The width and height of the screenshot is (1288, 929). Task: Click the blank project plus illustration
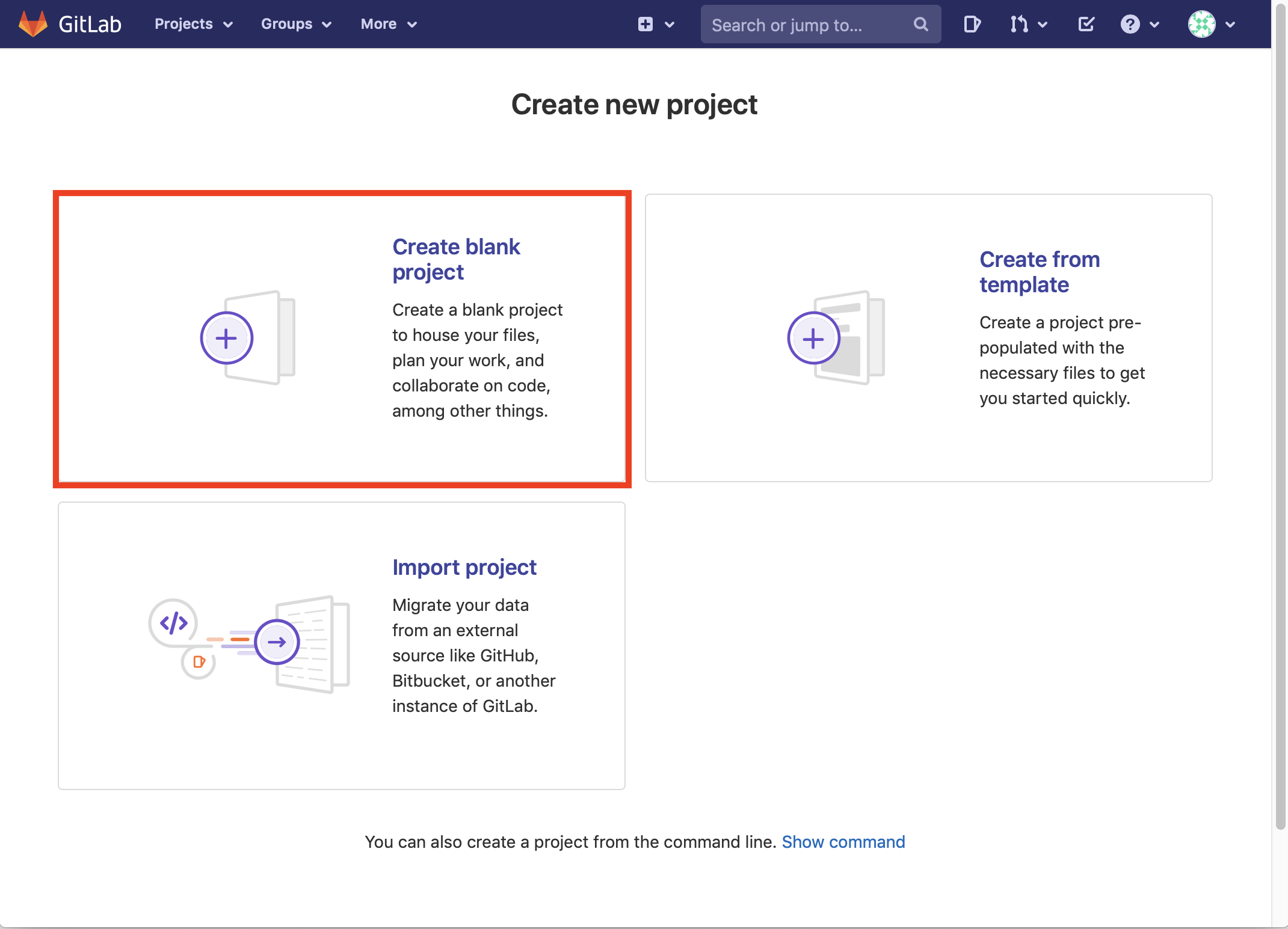point(248,337)
